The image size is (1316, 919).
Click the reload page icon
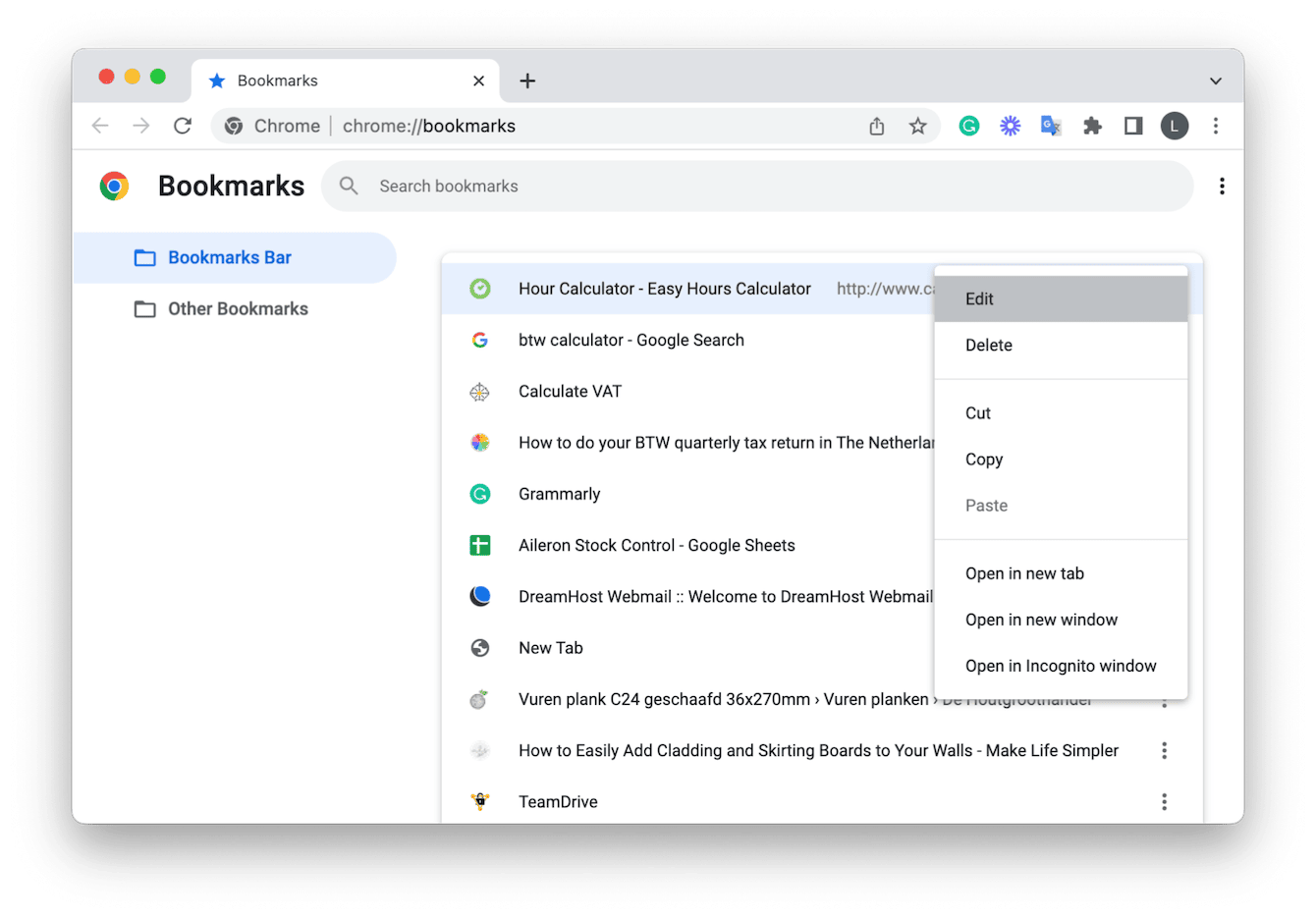coord(183,126)
